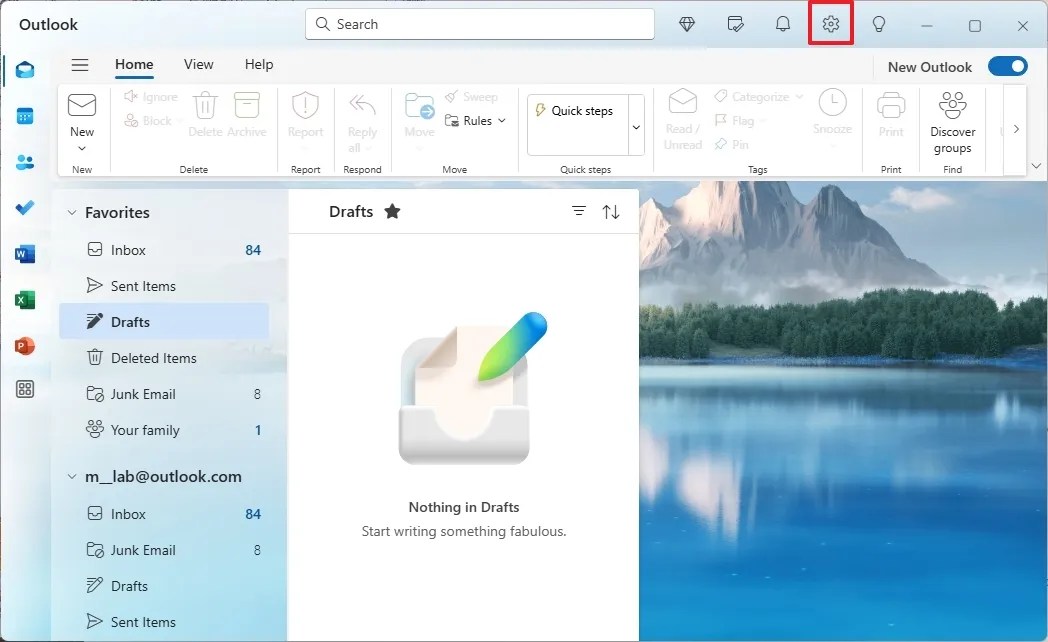Open the Notifications bell in the title bar
This screenshot has width=1048, height=642.
click(x=783, y=24)
